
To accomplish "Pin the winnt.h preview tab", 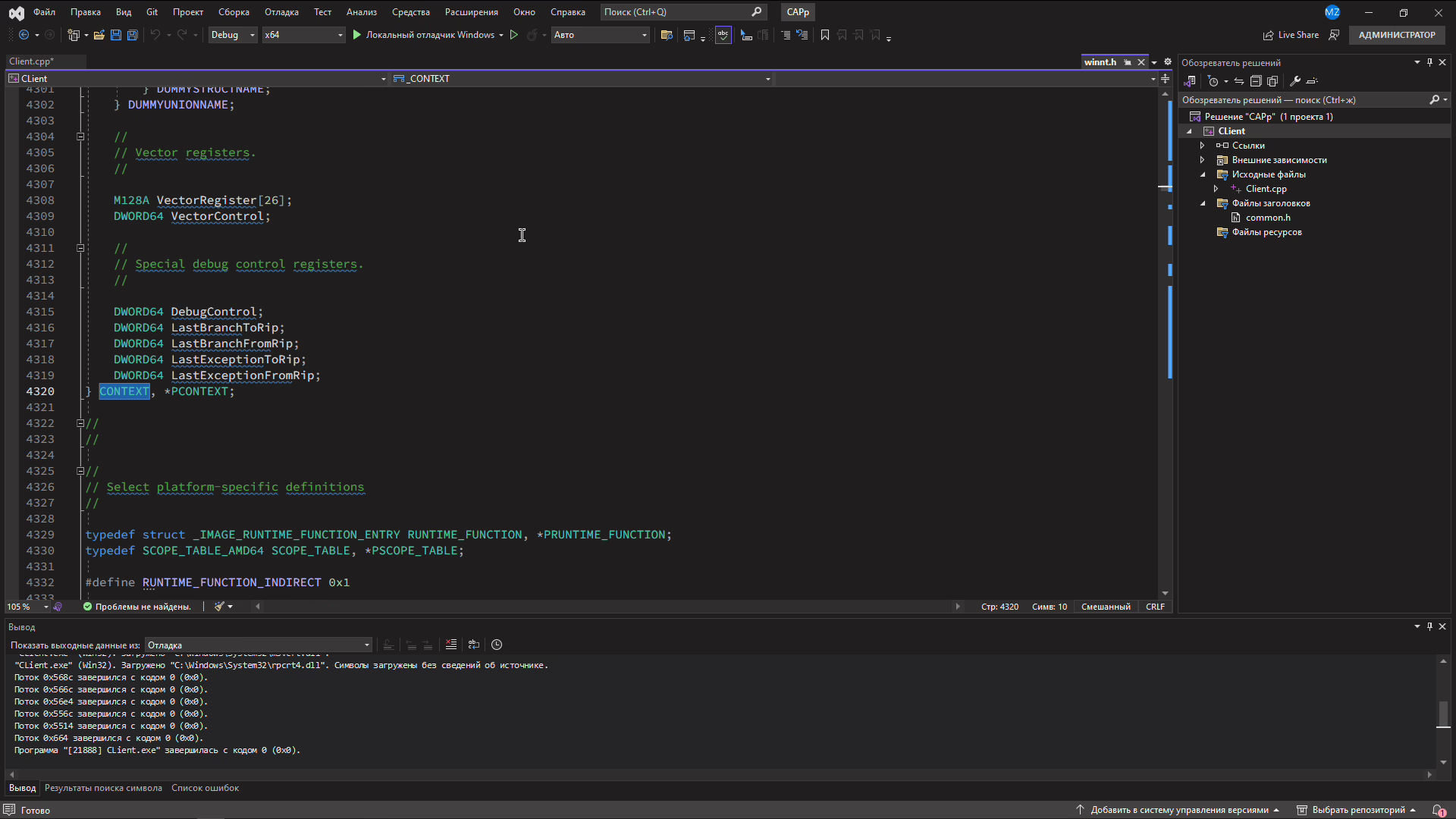I will [1128, 62].
